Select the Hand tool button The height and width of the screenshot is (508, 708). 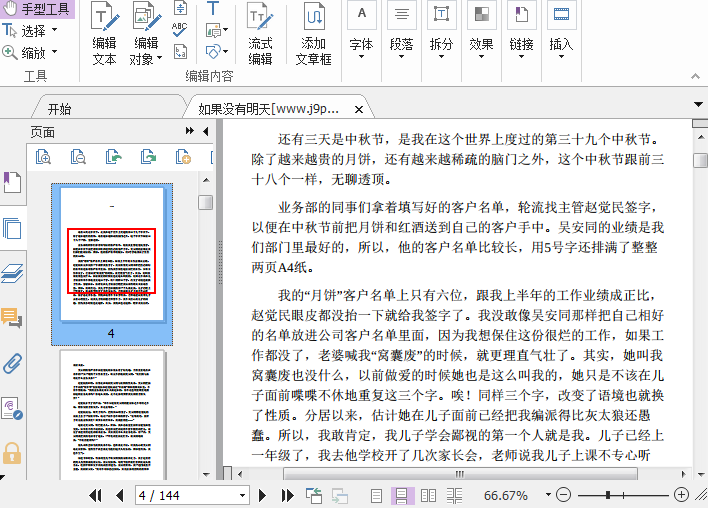click(x=39, y=9)
